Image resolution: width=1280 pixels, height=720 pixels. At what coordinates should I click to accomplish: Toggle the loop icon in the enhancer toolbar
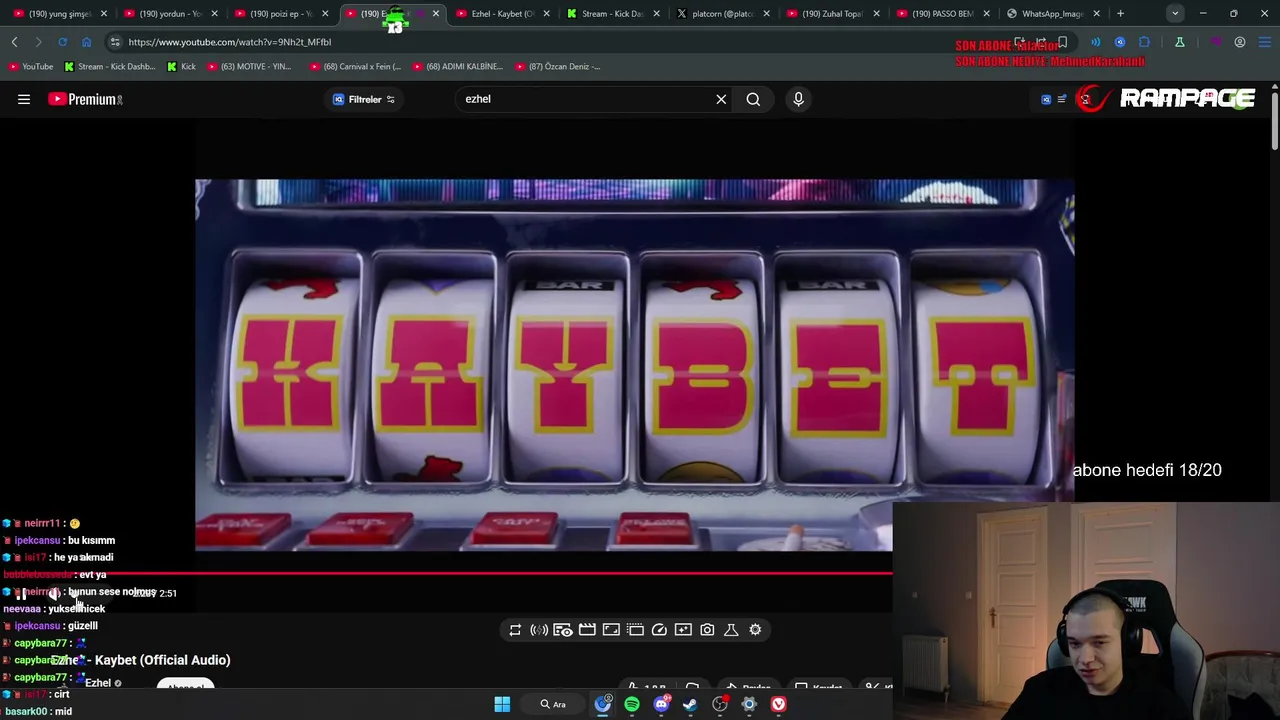click(x=515, y=630)
